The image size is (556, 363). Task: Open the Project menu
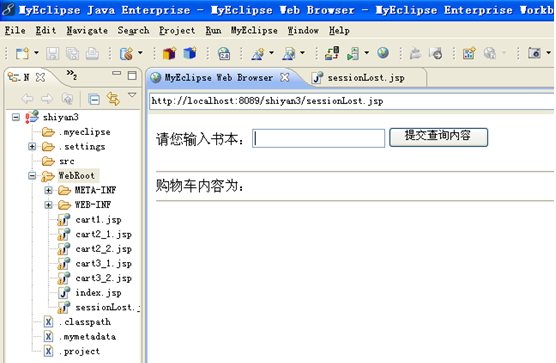pyautogui.click(x=177, y=31)
